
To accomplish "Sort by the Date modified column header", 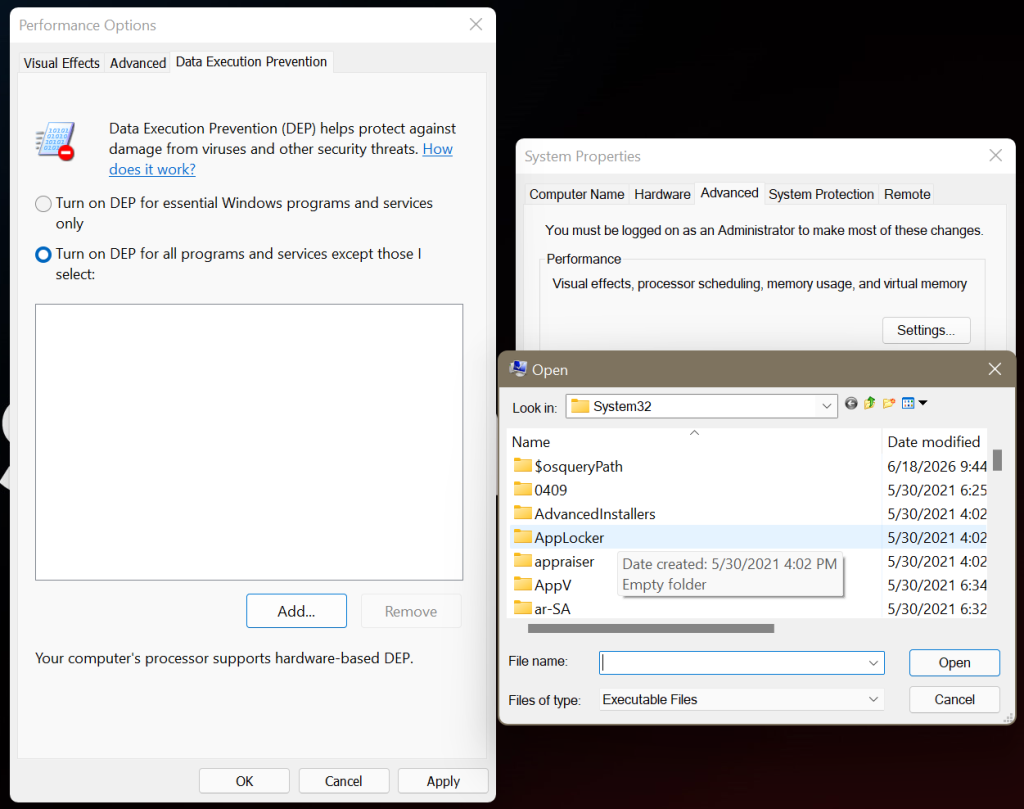I will point(933,442).
